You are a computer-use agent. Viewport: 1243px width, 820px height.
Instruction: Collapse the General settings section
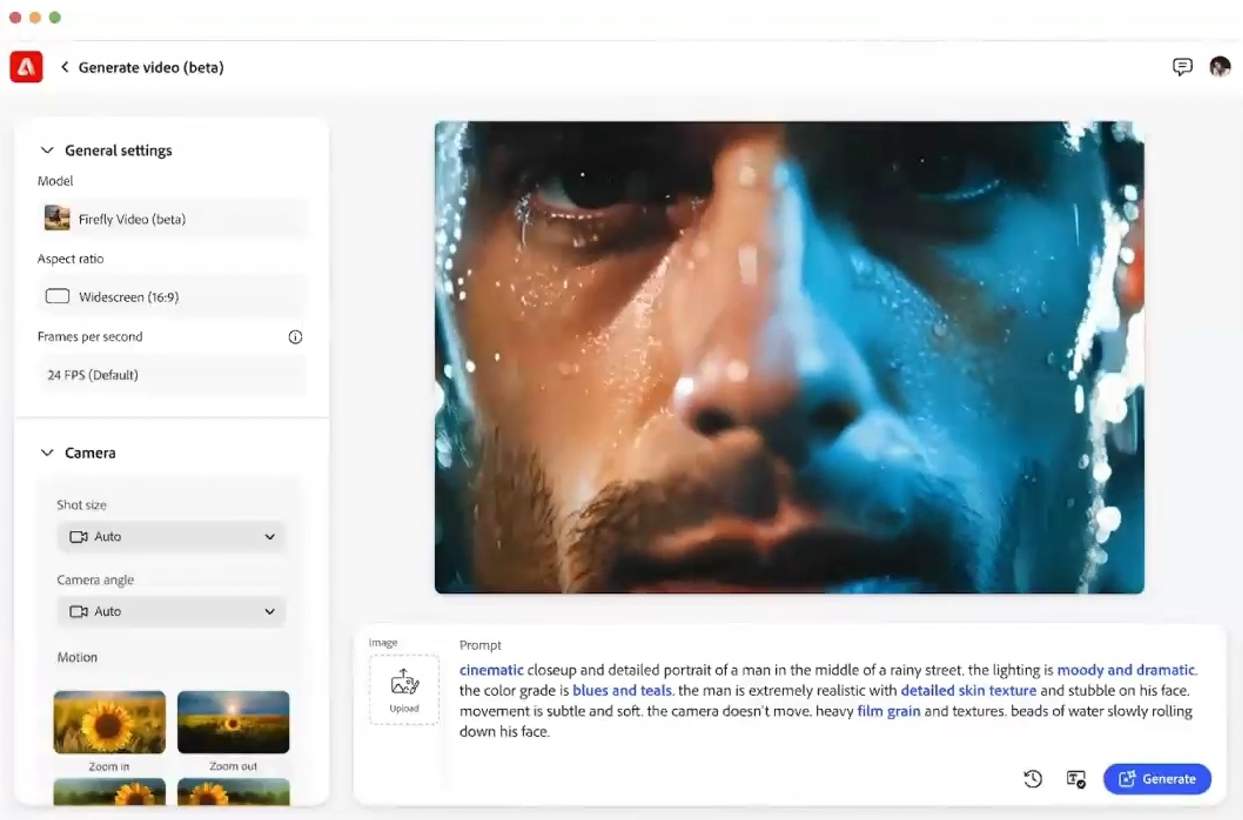pyautogui.click(x=47, y=150)
